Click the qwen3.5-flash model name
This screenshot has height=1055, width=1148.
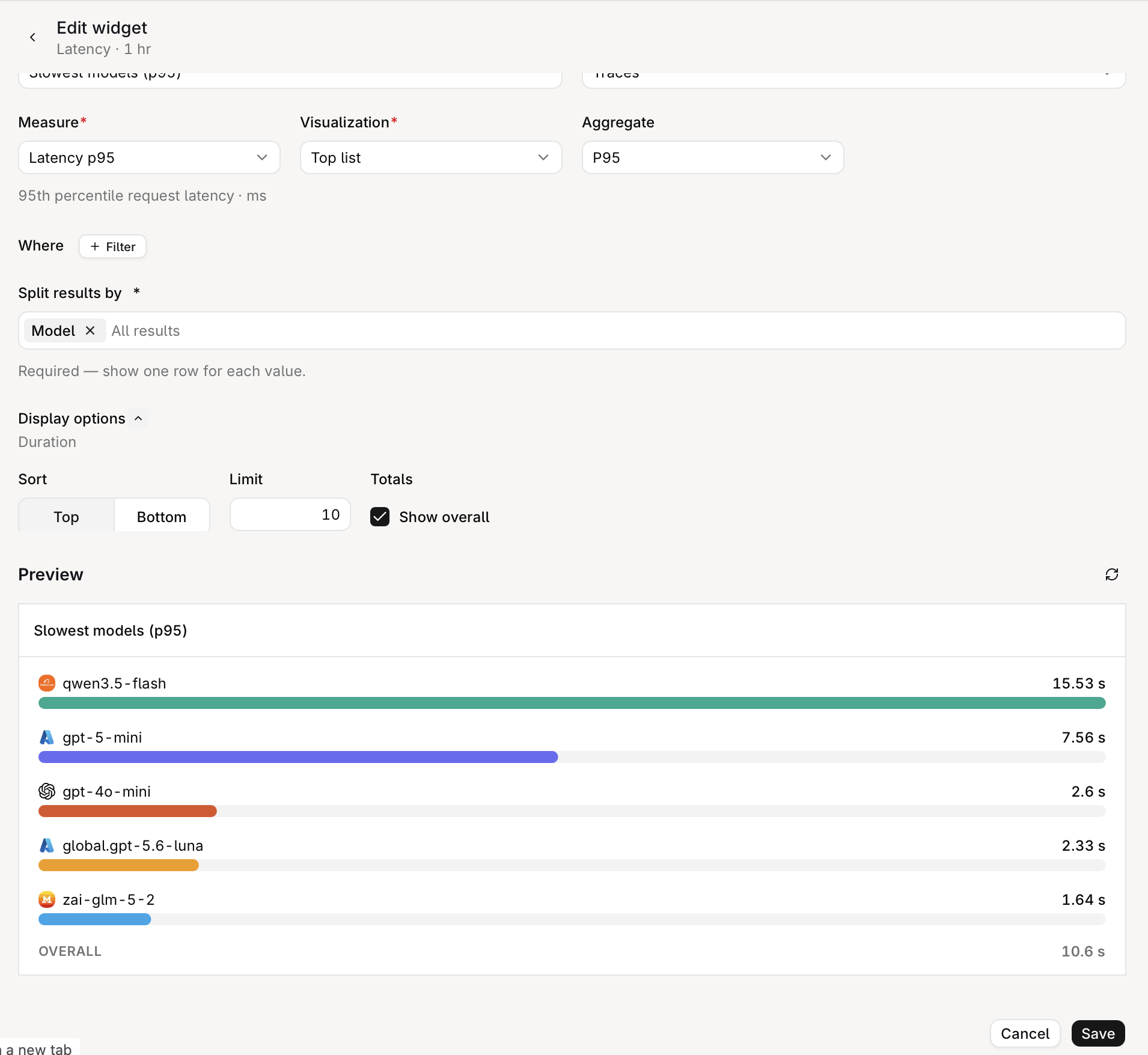114,683
